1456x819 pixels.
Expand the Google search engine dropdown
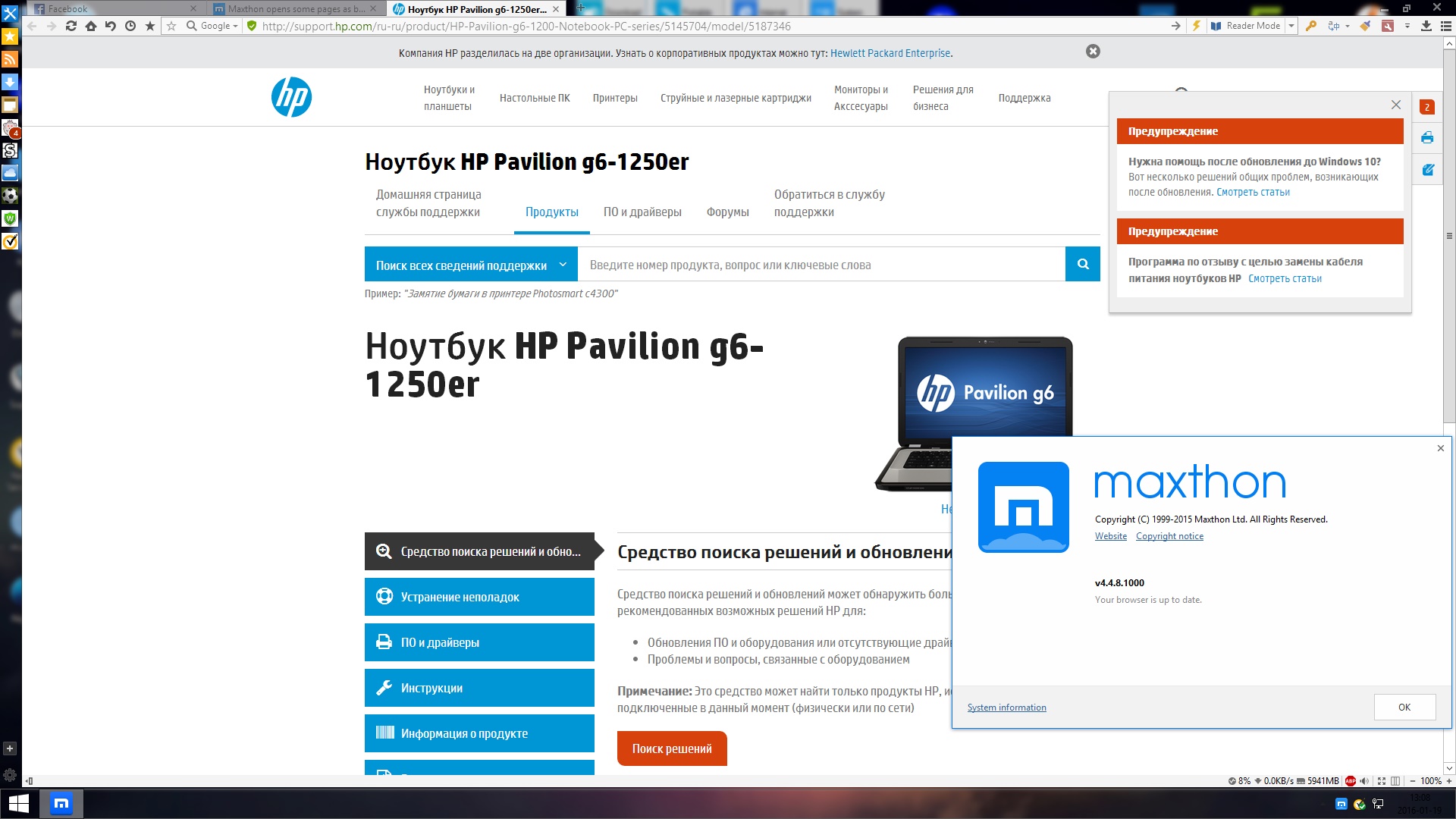(x=235, y=26)
